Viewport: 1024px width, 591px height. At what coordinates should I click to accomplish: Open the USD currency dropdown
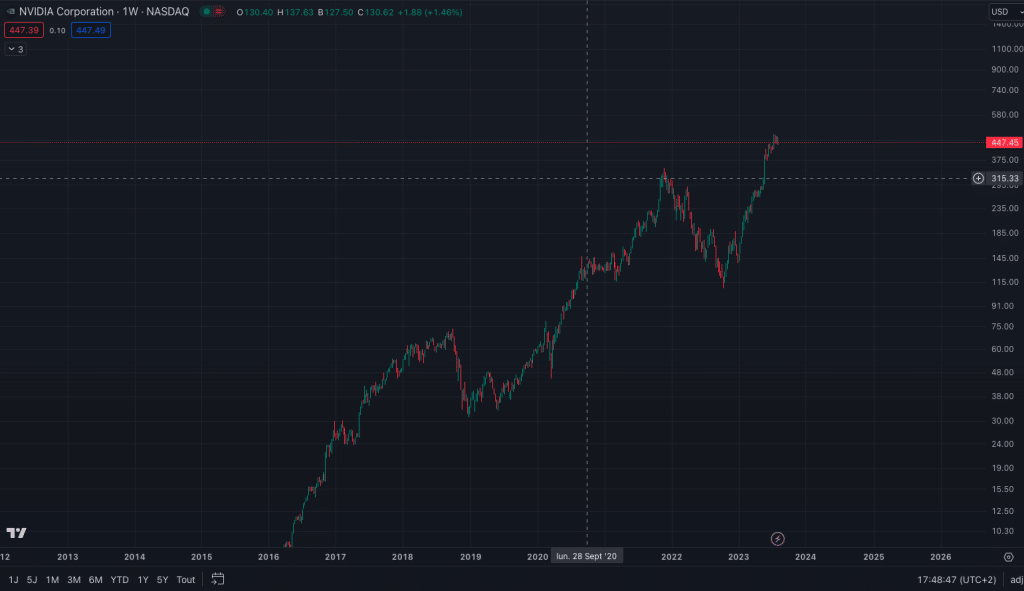(x=1006, y=12)
